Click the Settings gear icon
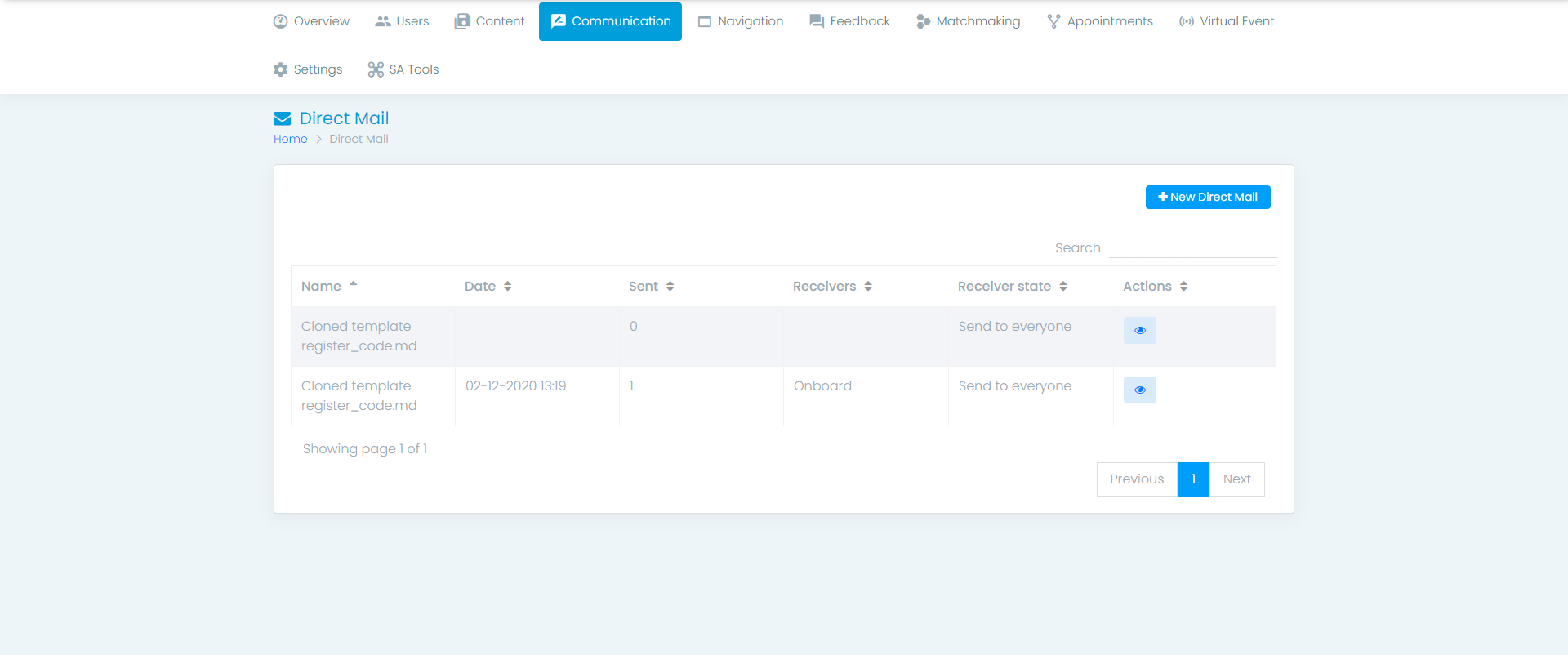 click(280, 69)
